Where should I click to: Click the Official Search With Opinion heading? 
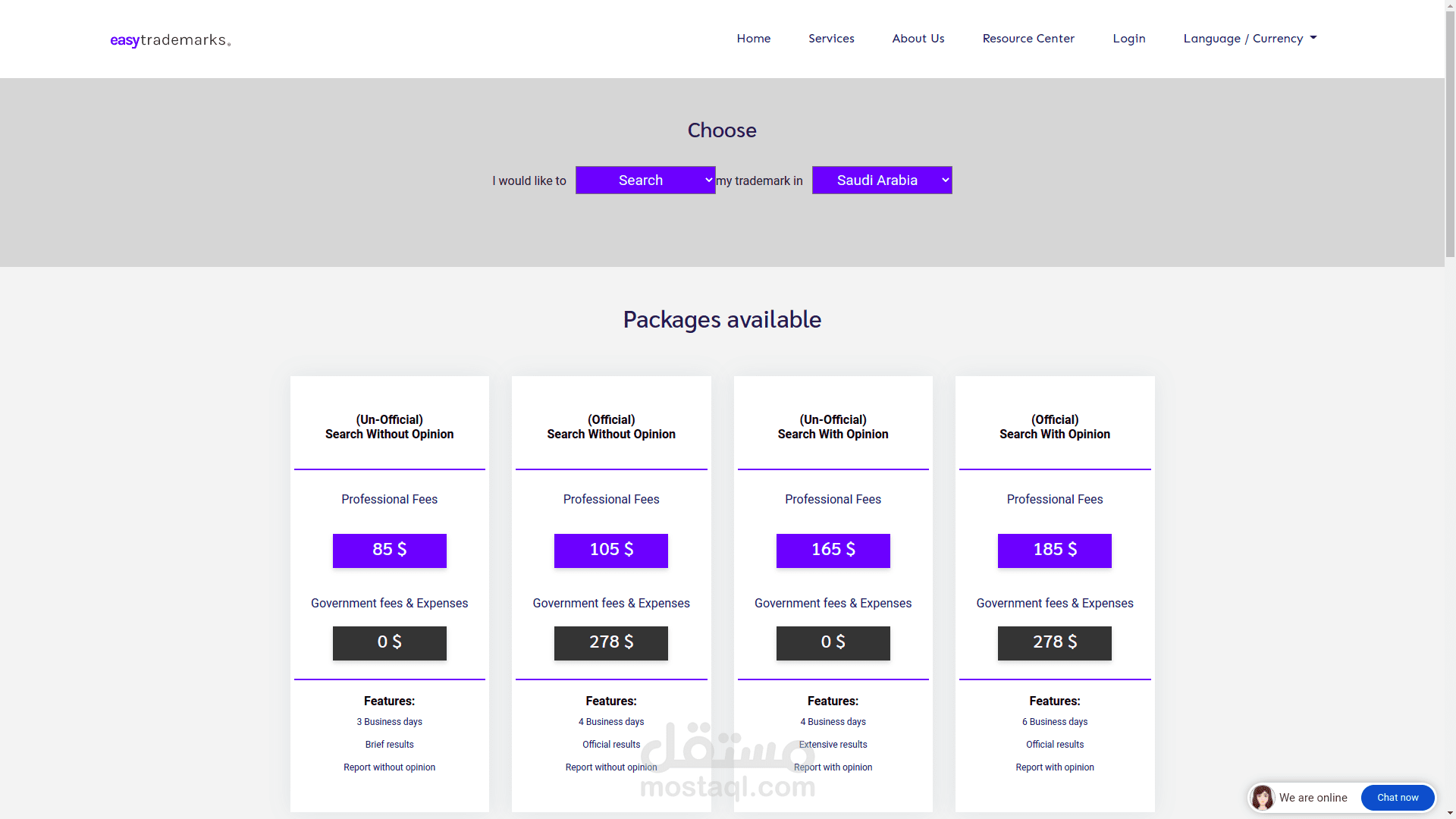(x=1054, y=427)
